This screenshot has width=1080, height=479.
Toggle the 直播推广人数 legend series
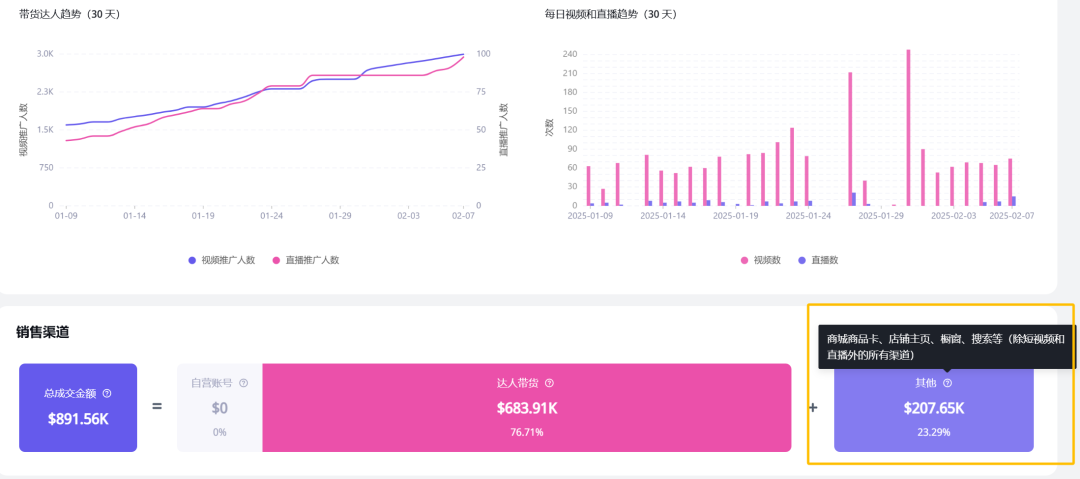(x=306, y=260)
